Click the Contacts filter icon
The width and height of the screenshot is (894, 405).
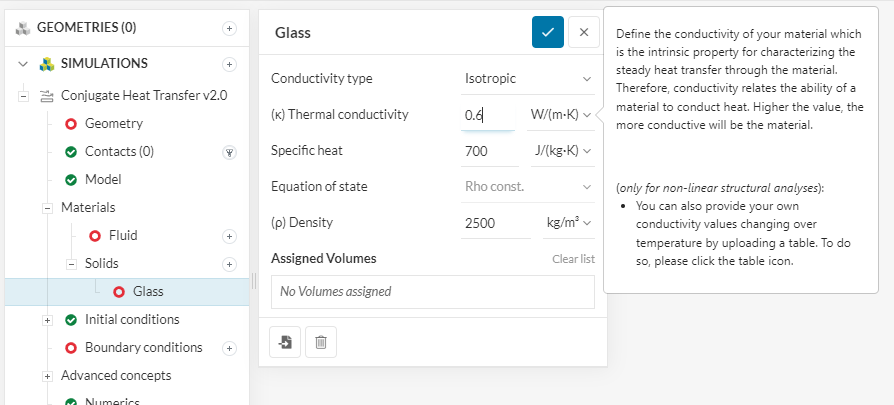click(229, 152)
